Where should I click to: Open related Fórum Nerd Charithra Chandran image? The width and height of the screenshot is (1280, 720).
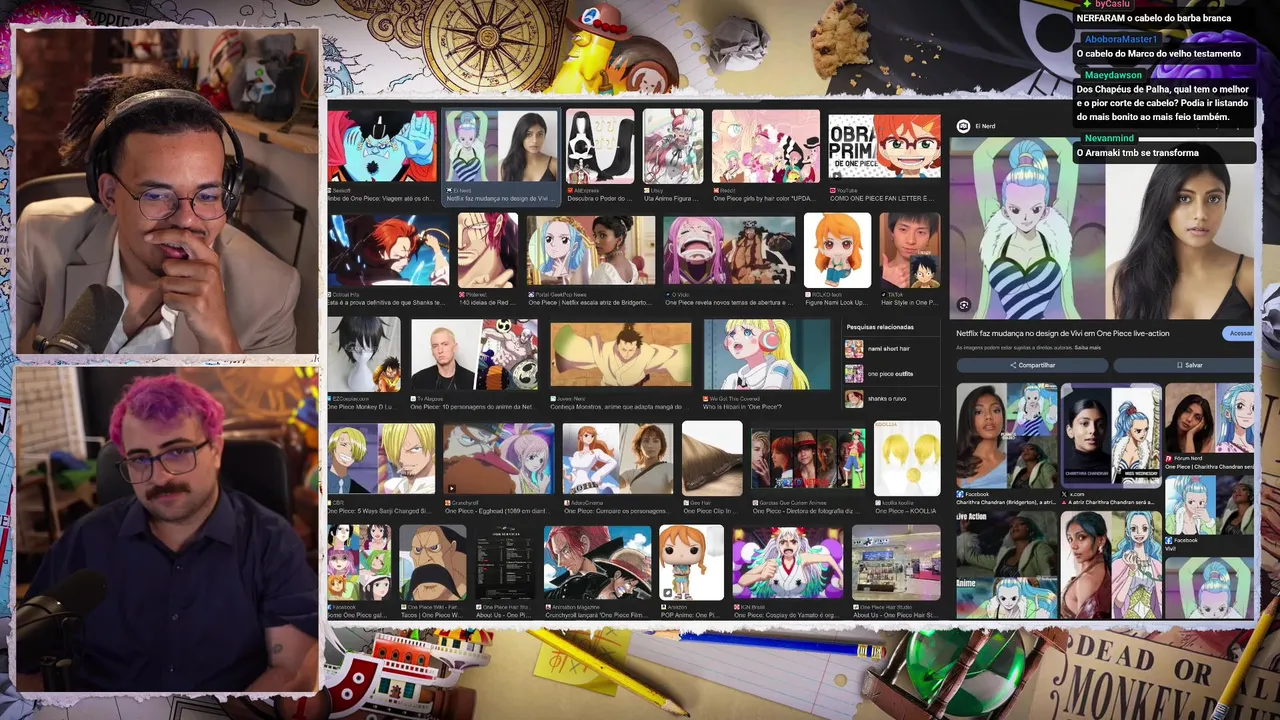pos(1209,418)
